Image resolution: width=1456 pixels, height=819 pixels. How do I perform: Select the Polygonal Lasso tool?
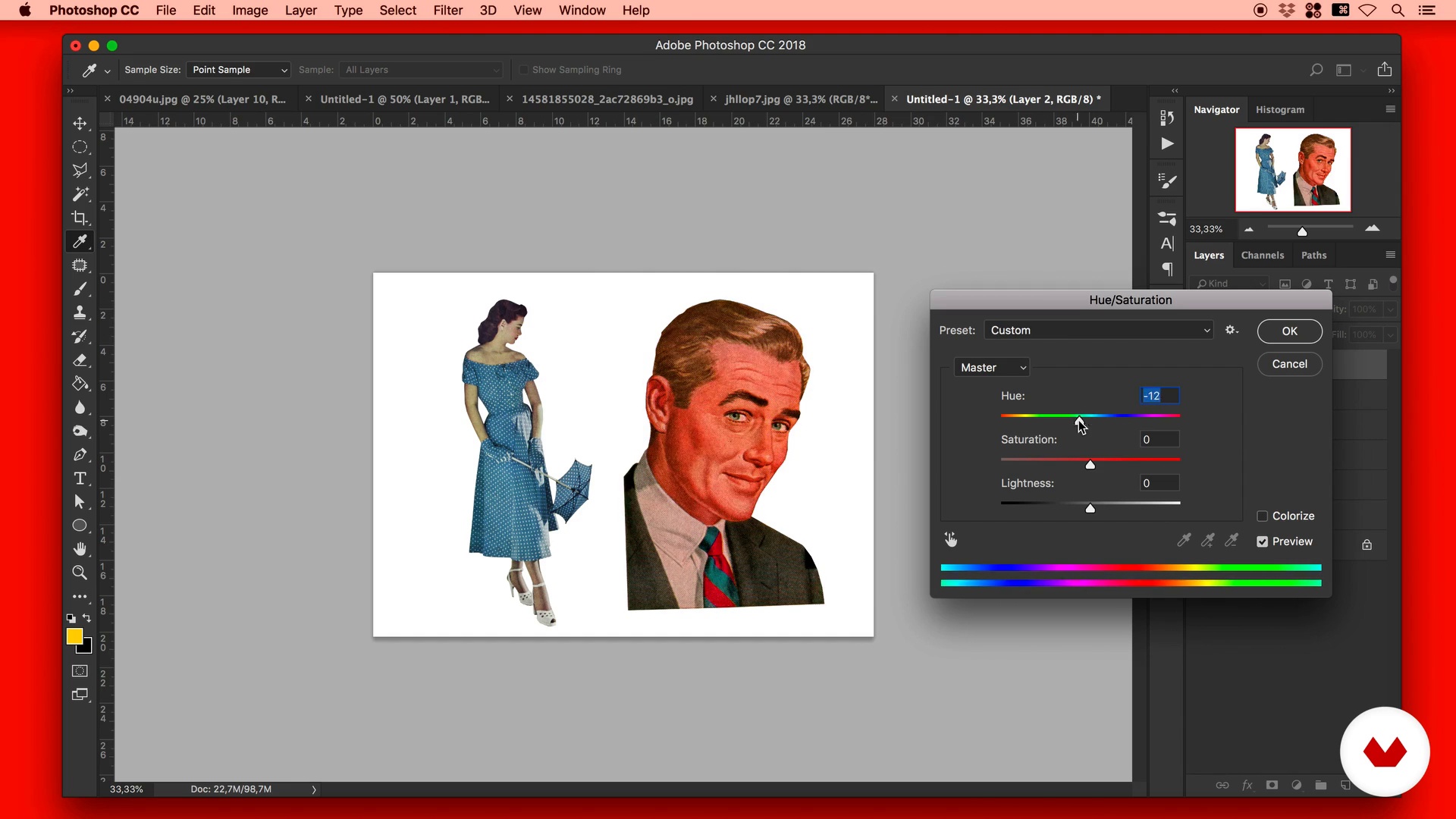coord(80,171)
